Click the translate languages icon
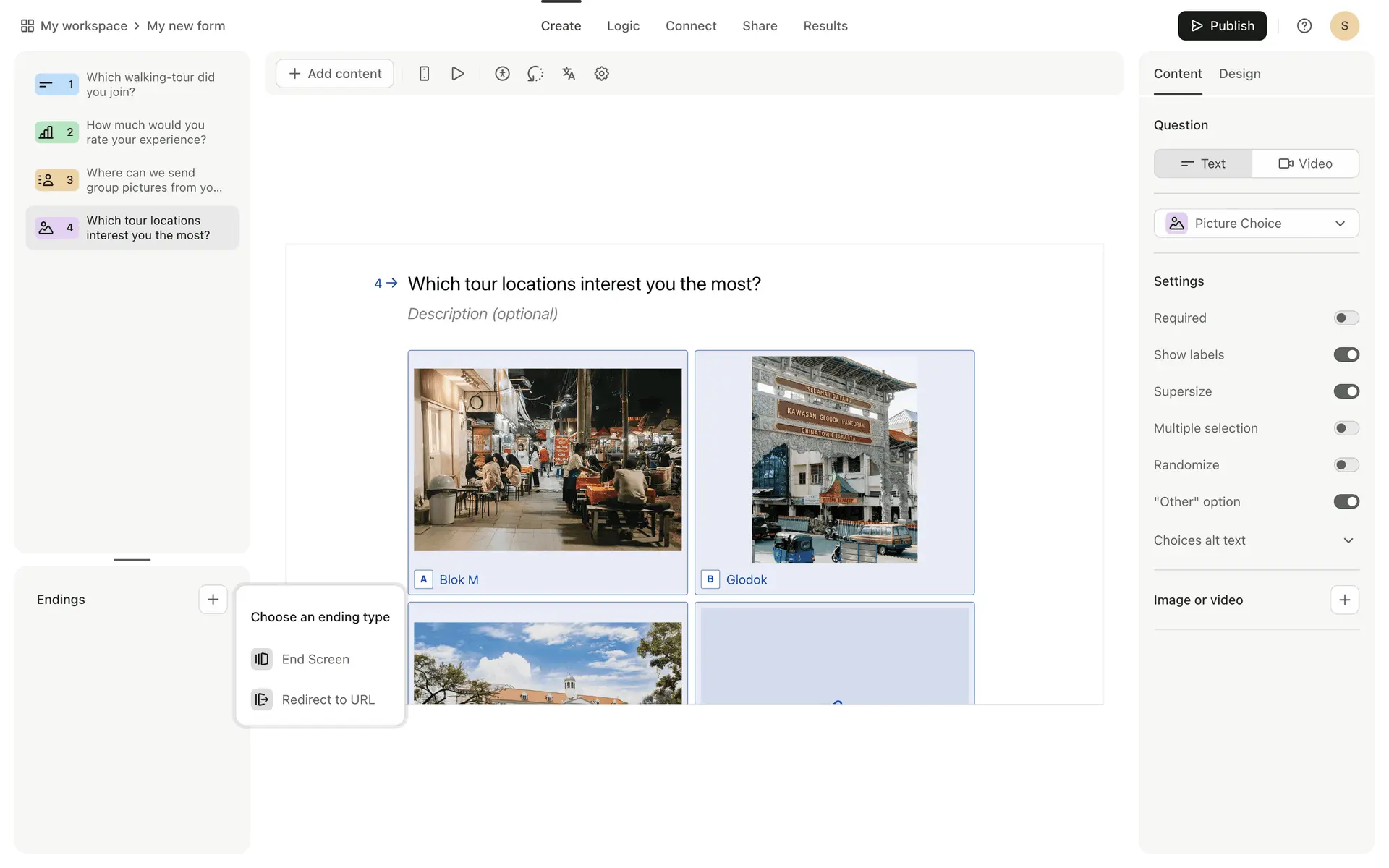 point(569,74)
